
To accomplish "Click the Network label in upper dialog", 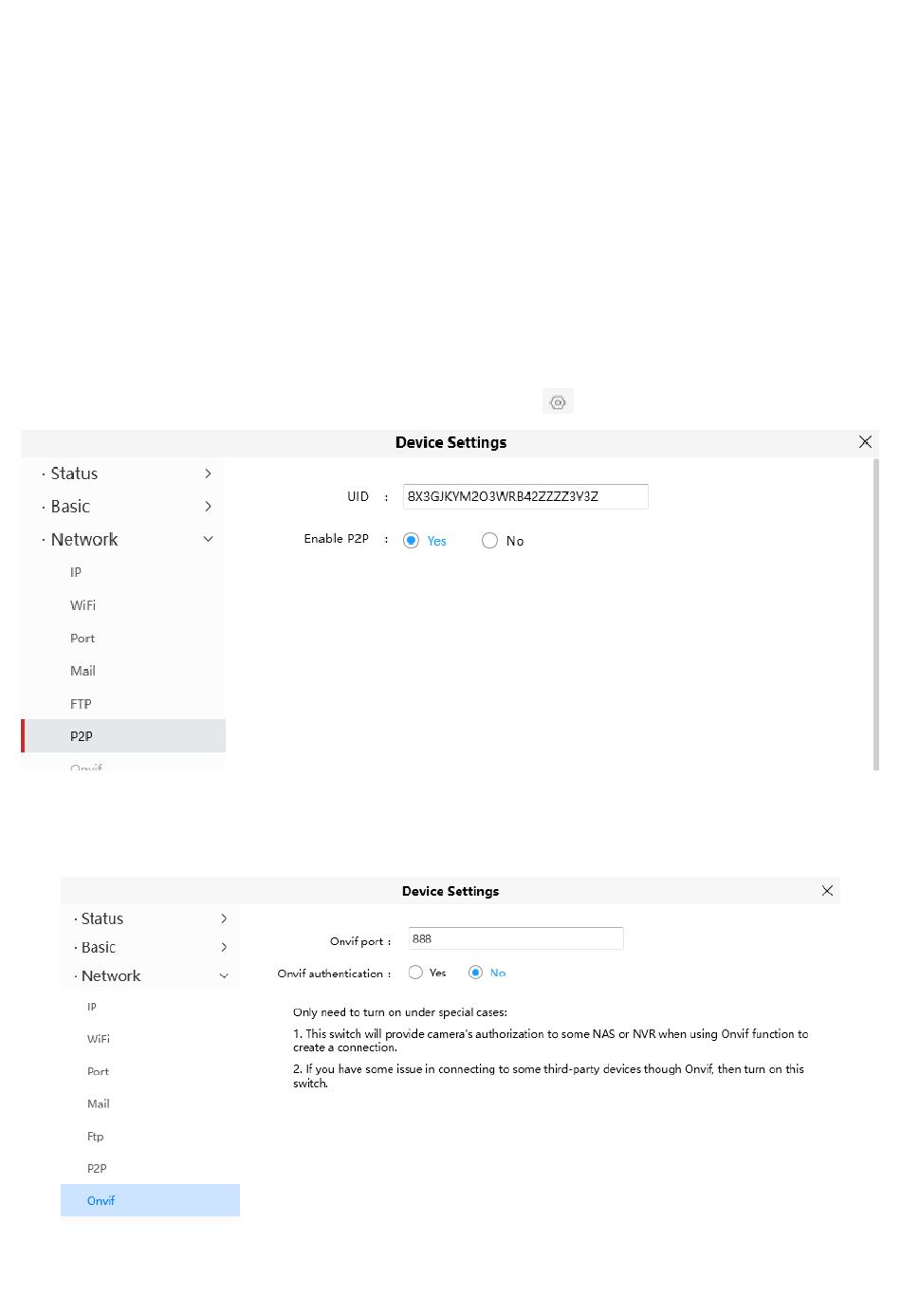I will coord(84,539).
